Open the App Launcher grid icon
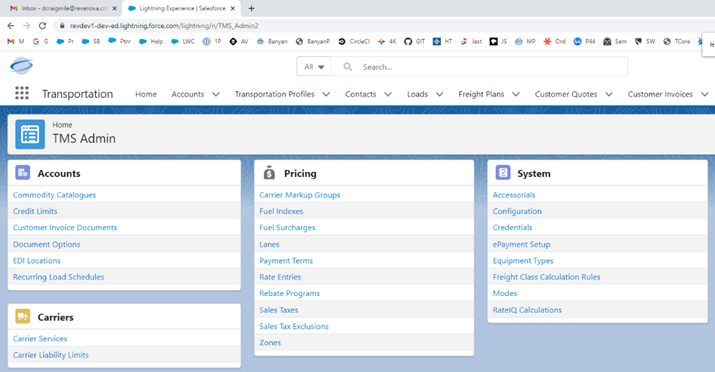This screenshot has width=715, height=372. point(22,93)
